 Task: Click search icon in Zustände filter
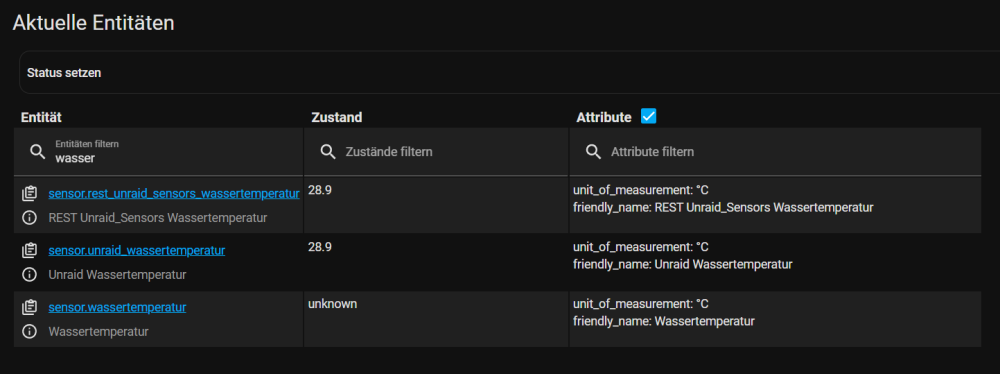[x=328, y=152]
